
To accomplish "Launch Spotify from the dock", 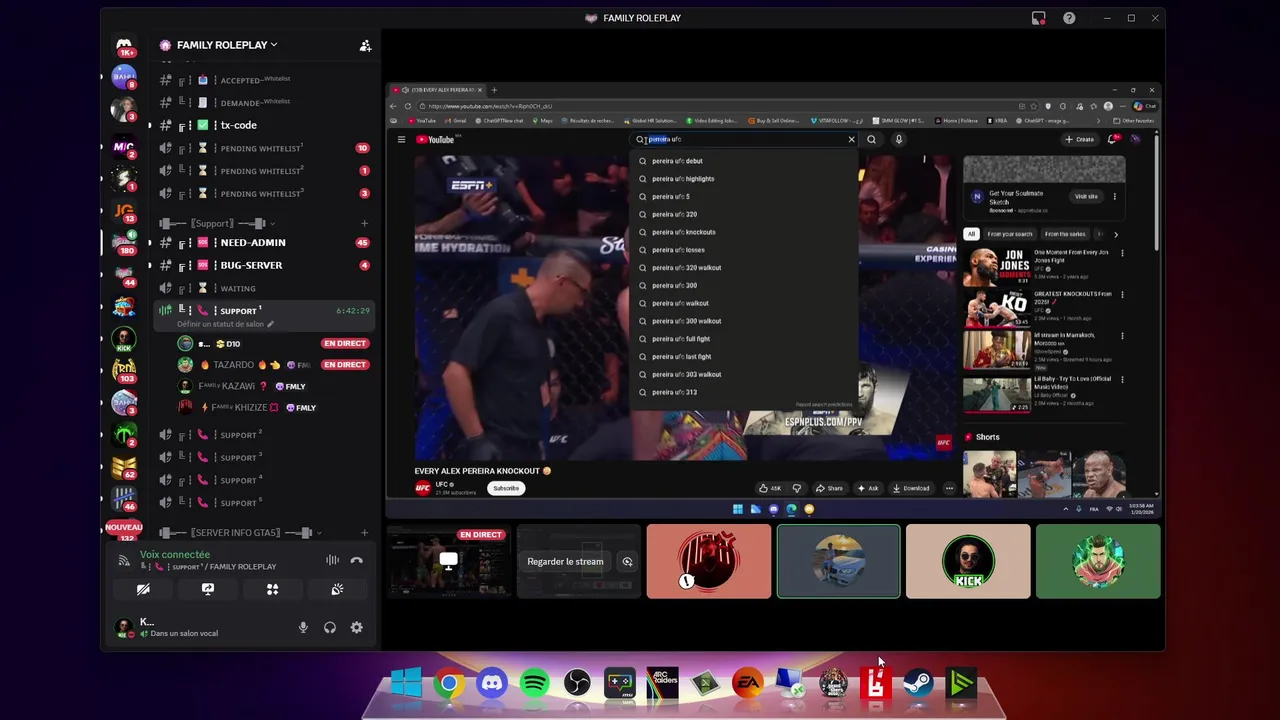I will (534, 684).
